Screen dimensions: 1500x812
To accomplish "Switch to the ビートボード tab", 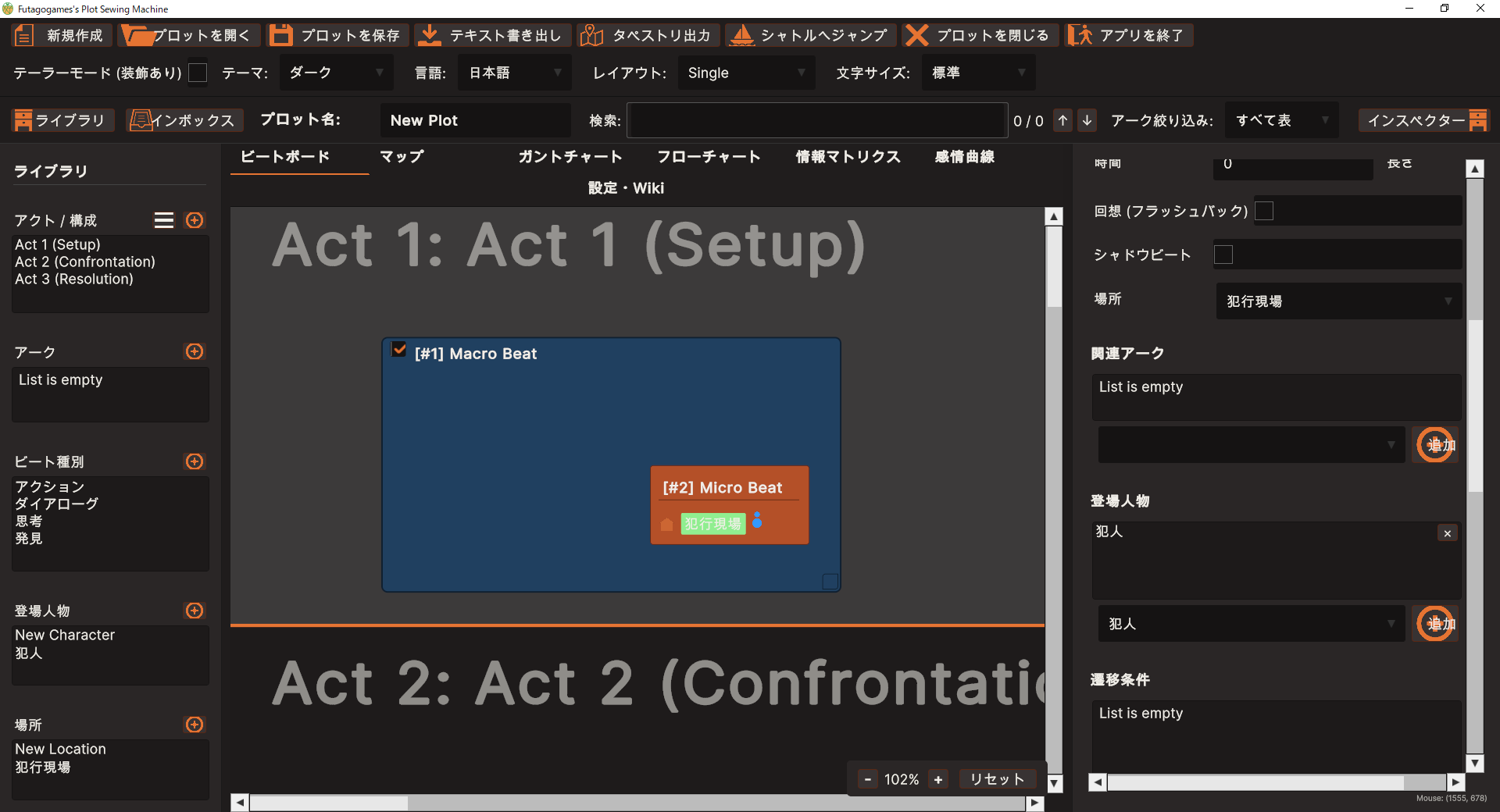I will point(285,156).
